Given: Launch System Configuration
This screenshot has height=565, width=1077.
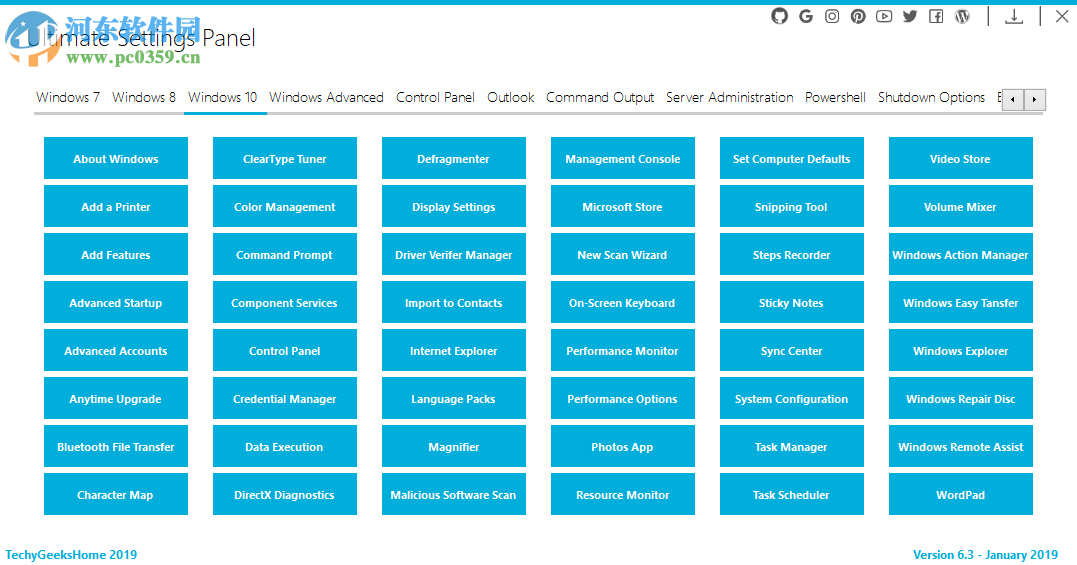Looking at the screenshot, I should pos(791,398).
